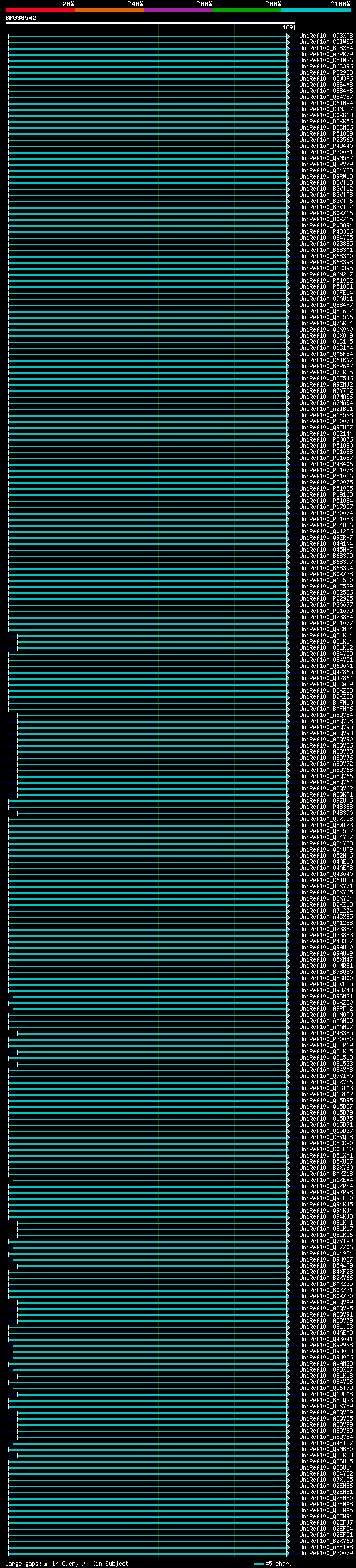Select the label UniRef100_P51089
This screenshot has height=1568, width=356.
click(326, 134)
